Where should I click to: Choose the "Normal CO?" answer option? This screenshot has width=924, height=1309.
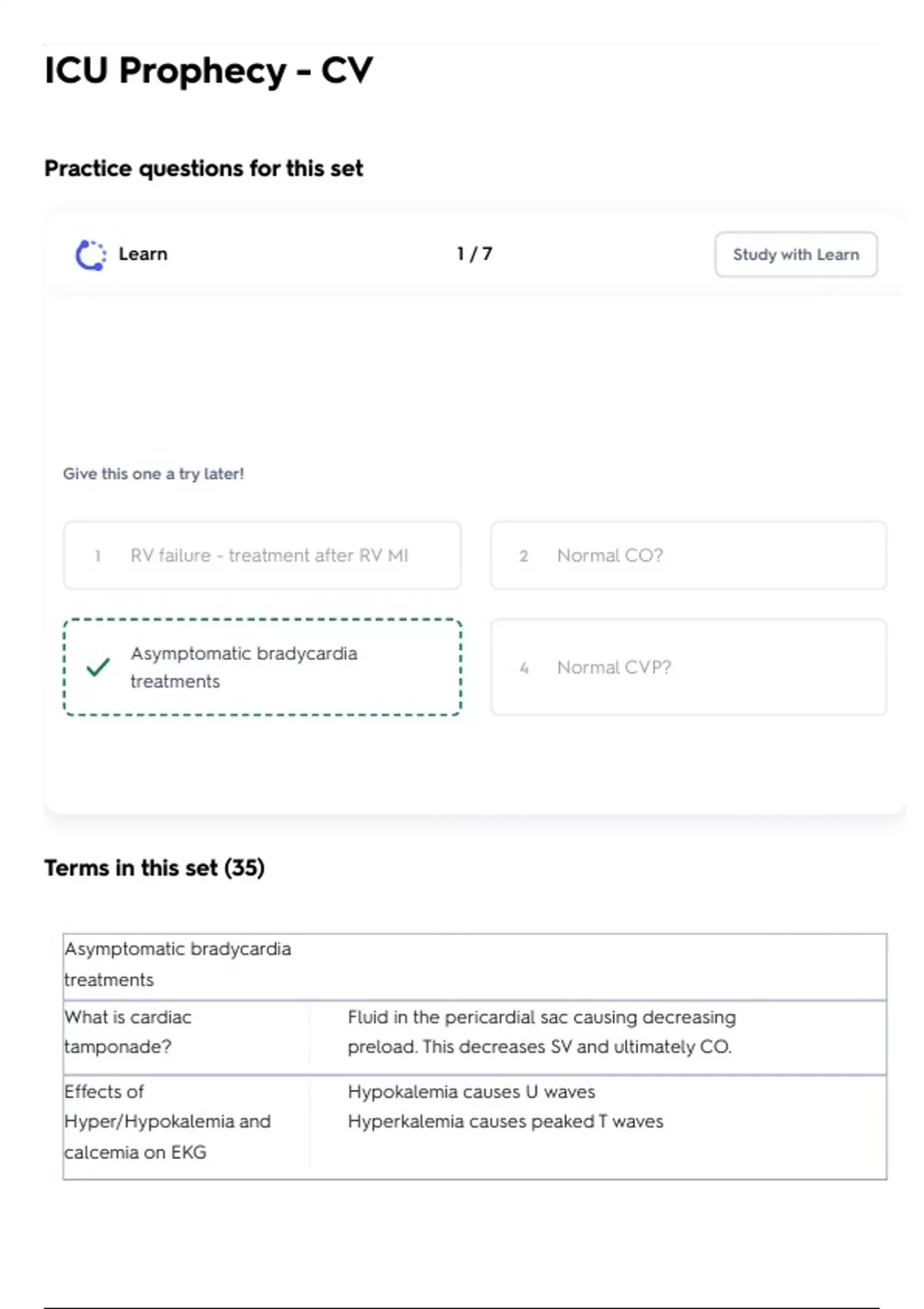(x=688, y=556)
